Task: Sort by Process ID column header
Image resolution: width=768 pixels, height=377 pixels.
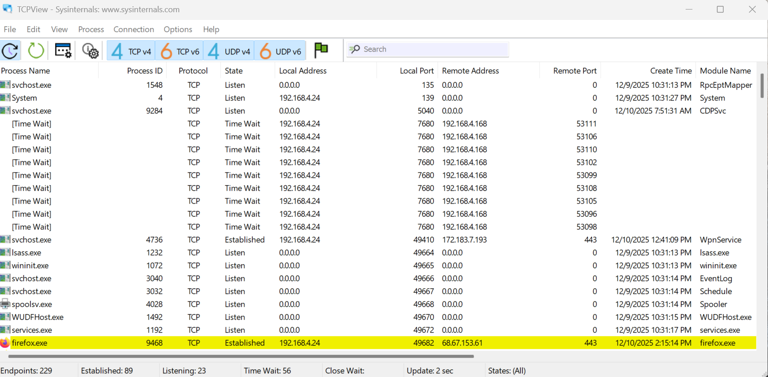Action: click(133, 71)
